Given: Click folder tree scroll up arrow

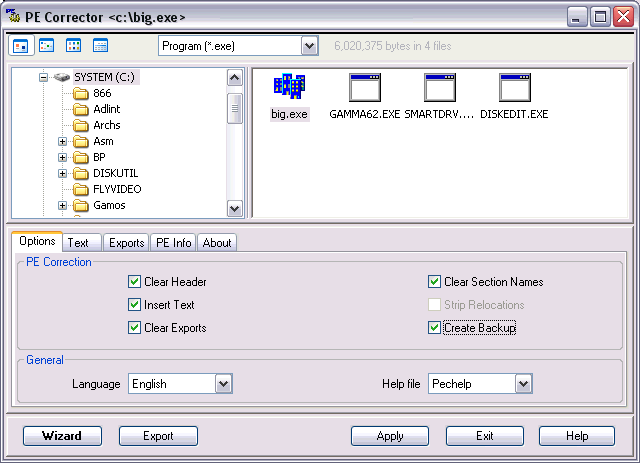Looking at the screenshot, I should click(x=235, y=78).
